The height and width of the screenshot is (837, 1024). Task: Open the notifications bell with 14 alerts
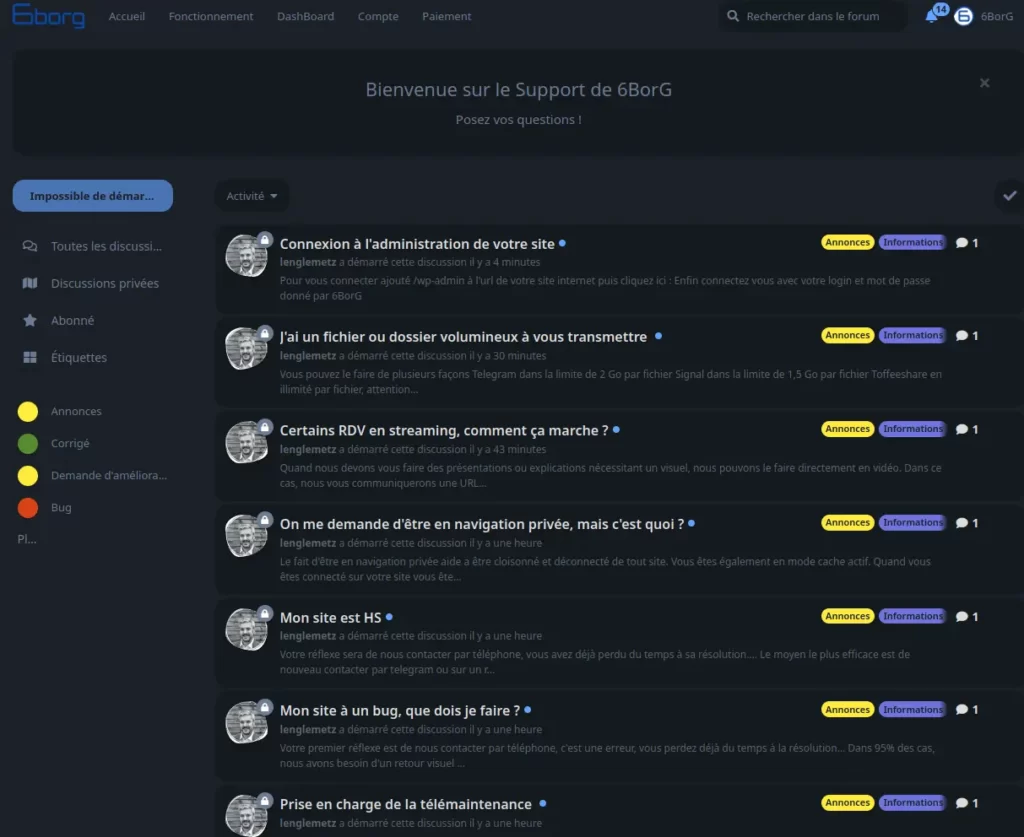930,16
